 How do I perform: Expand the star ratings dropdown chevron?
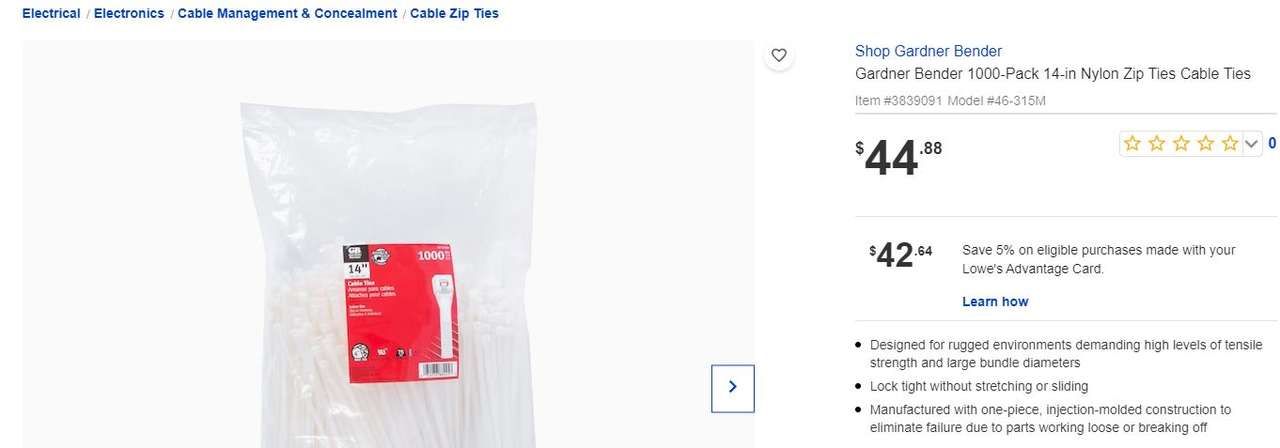pyautogui.click(x=1250, y=144)
